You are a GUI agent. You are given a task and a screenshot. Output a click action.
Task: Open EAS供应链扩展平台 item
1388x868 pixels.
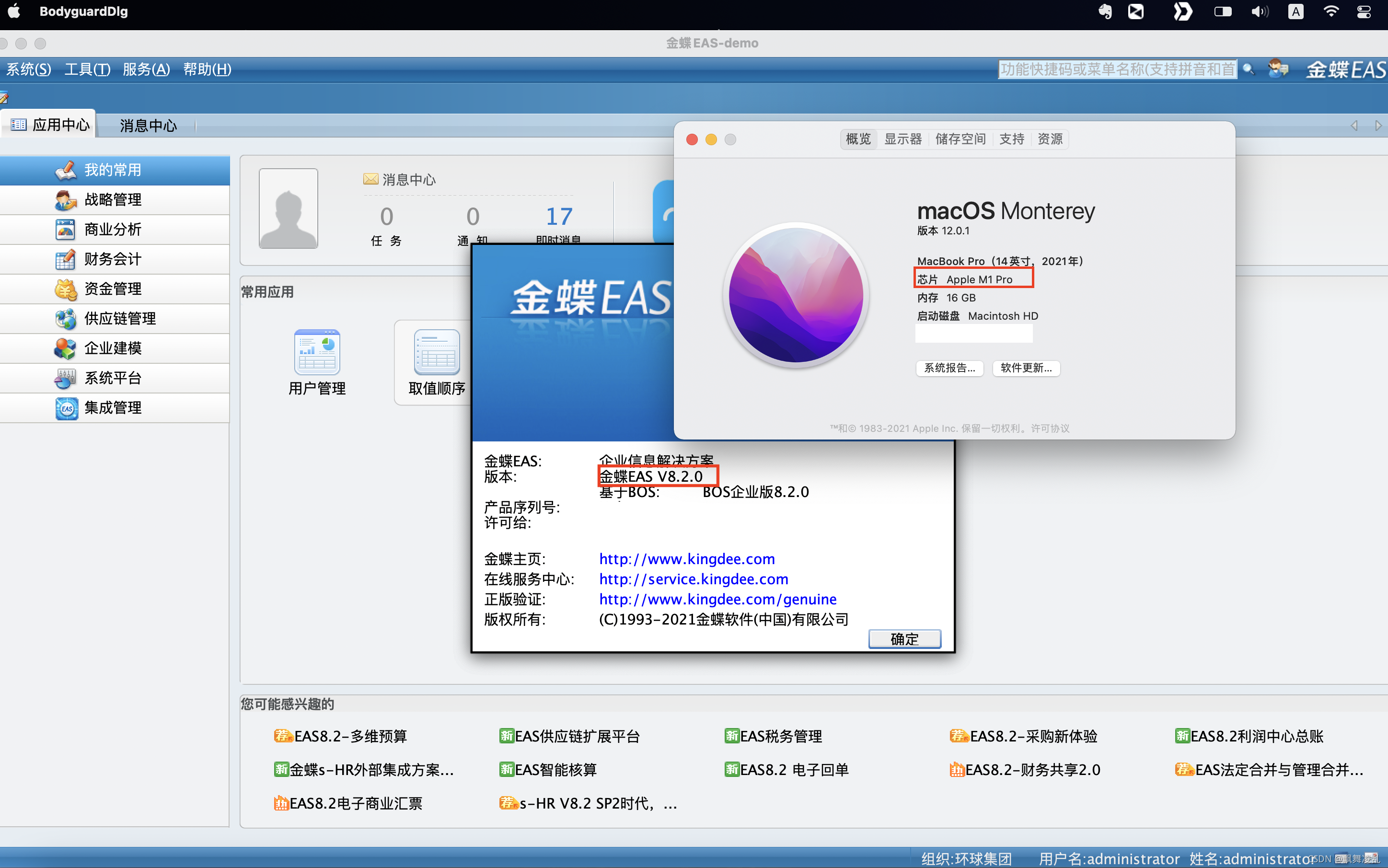569,737
